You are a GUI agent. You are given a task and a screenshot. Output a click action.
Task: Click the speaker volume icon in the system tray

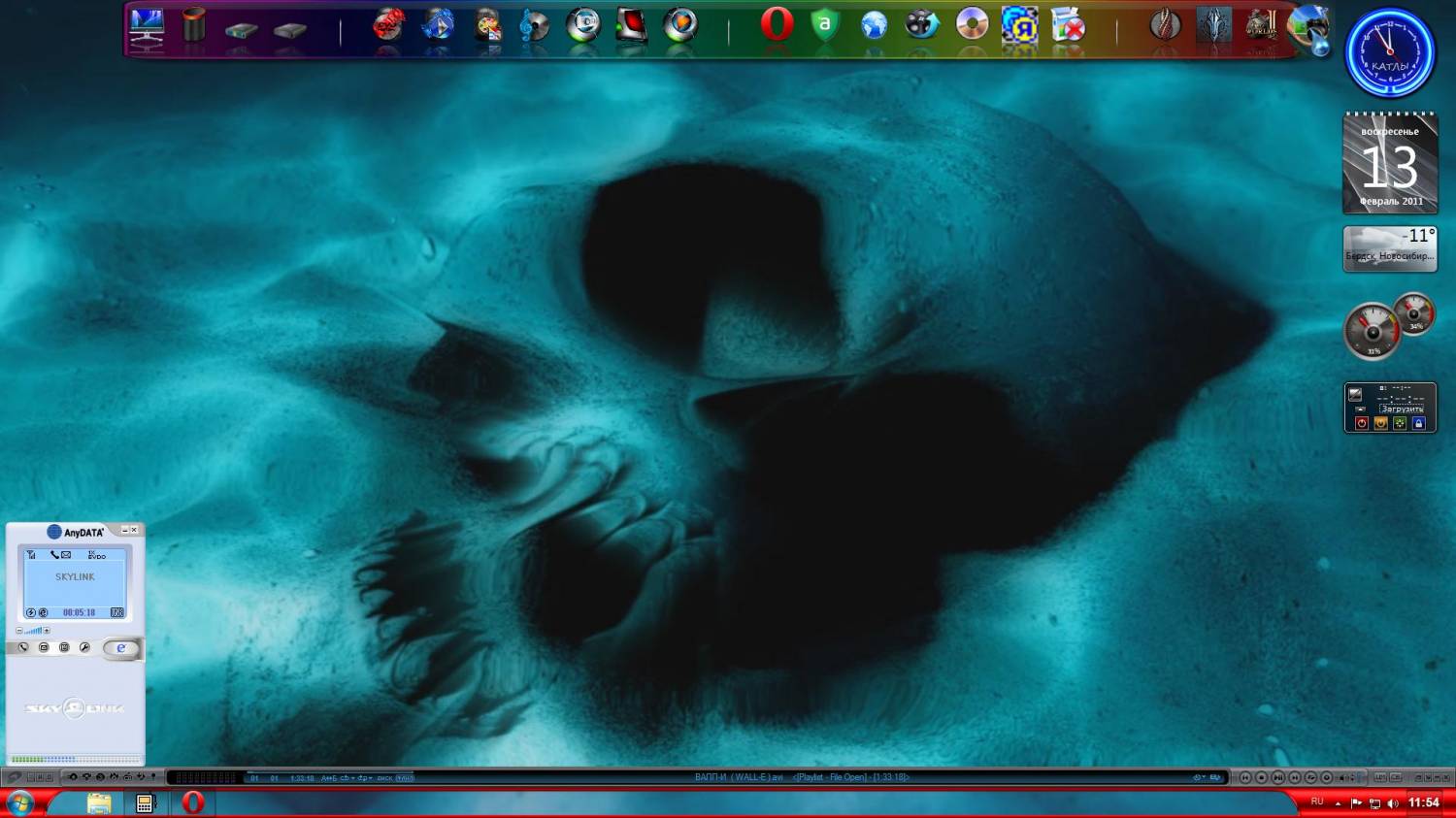[1393, 803]
